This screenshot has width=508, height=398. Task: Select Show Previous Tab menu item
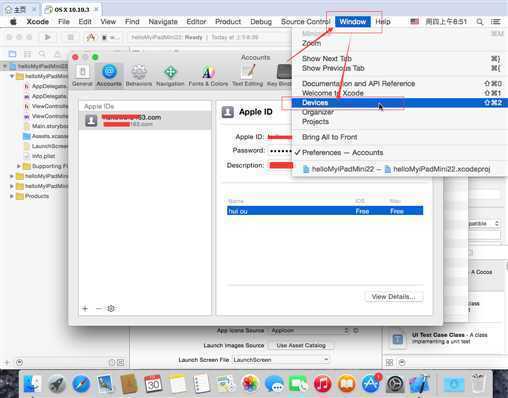click(400, 68)
